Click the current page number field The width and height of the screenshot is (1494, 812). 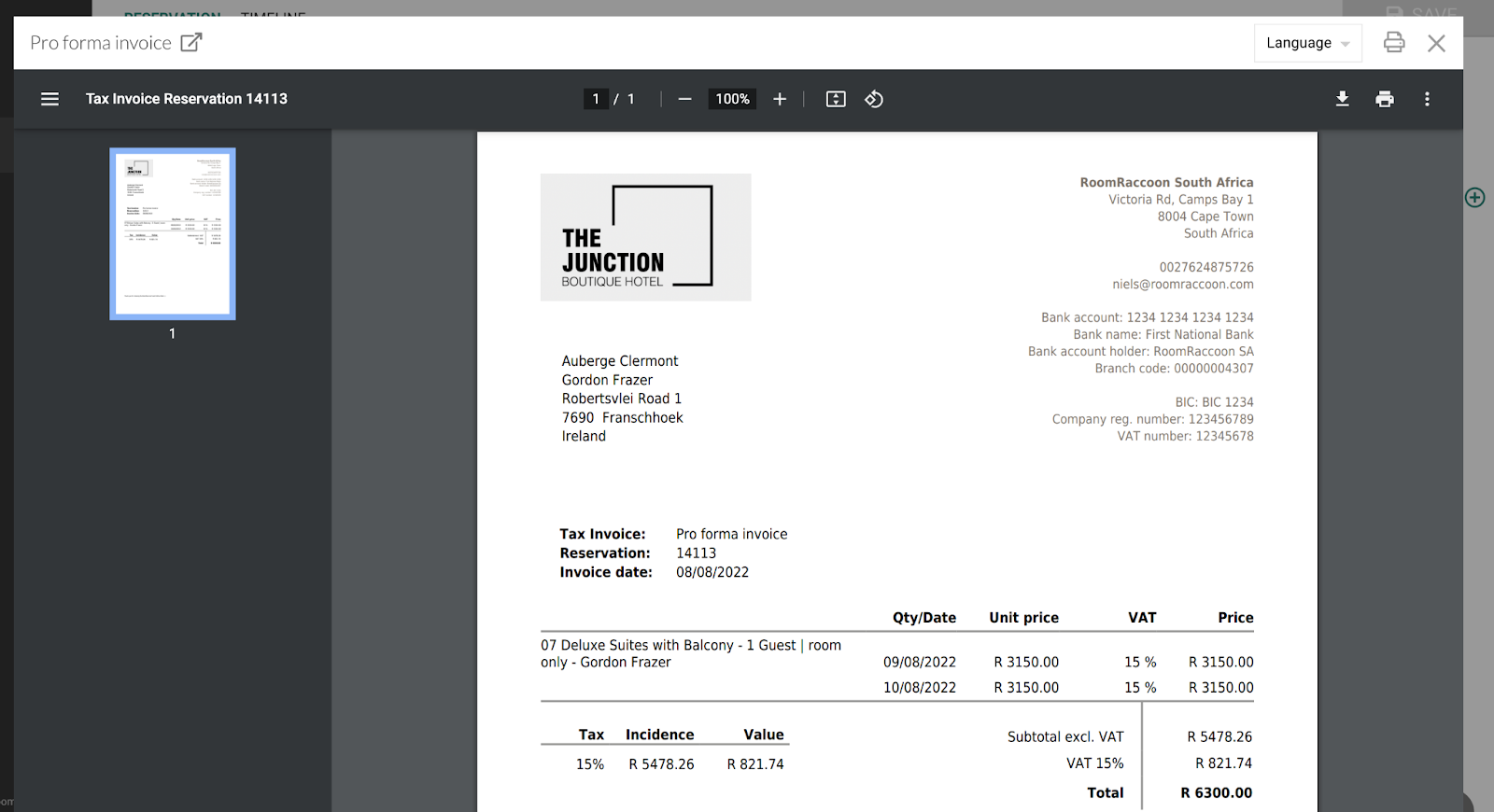pos(596,99)
